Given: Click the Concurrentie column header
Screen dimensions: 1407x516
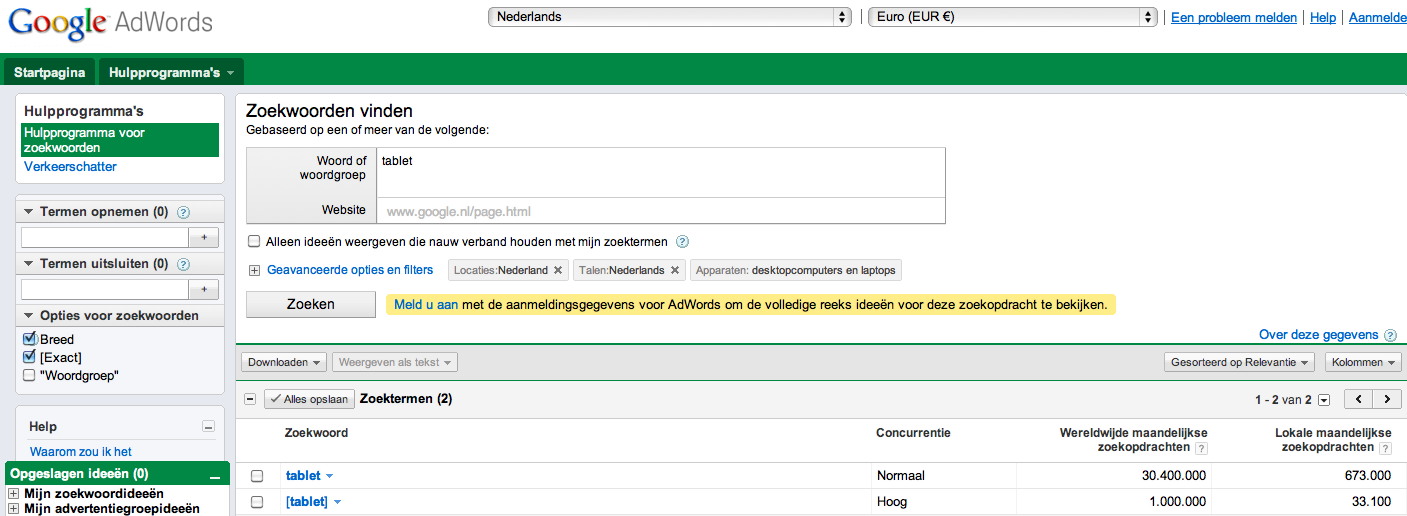Looking at the screenshot, I should 913,433.
